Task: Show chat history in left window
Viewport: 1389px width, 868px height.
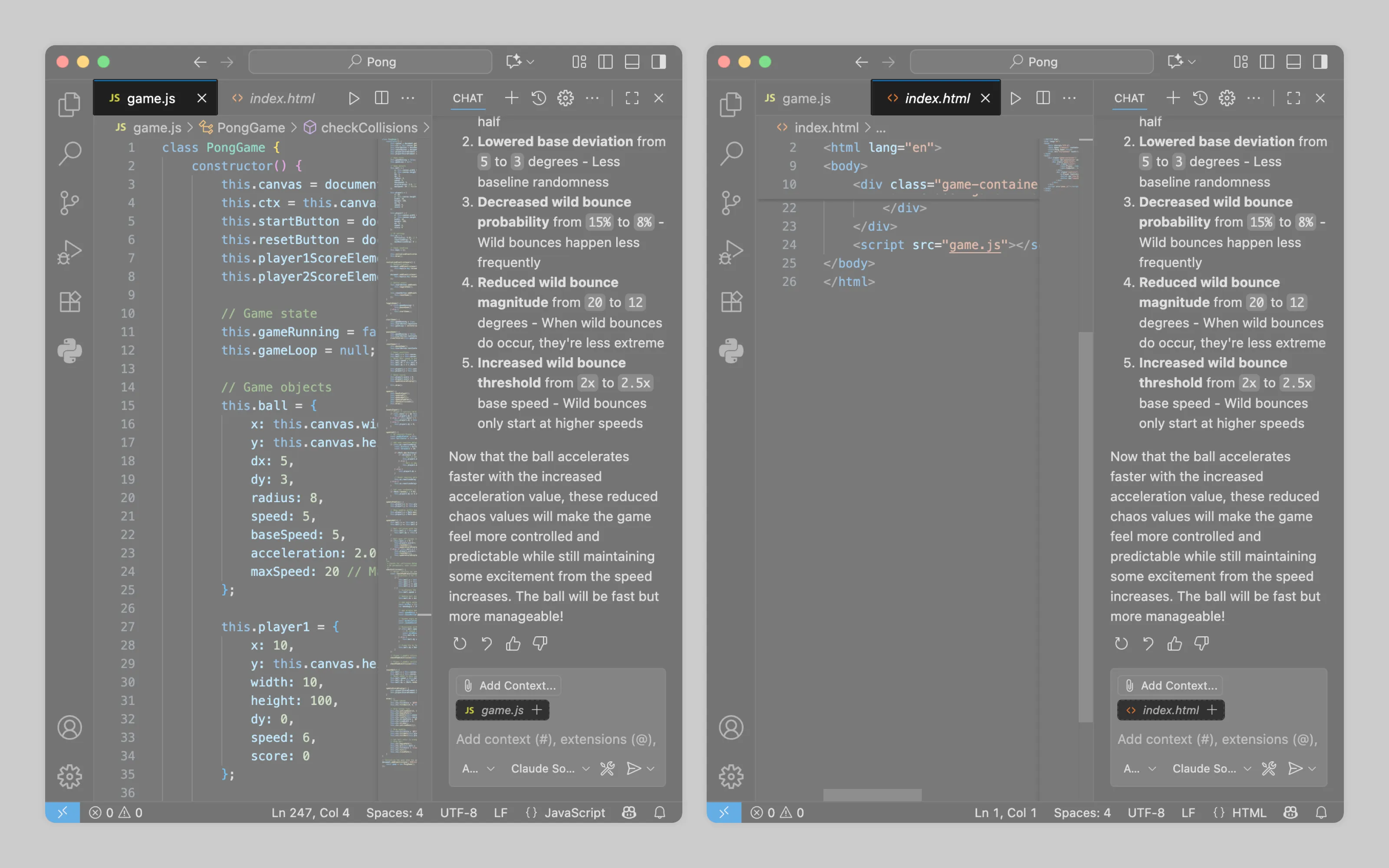Action: (x=538, y=98)
